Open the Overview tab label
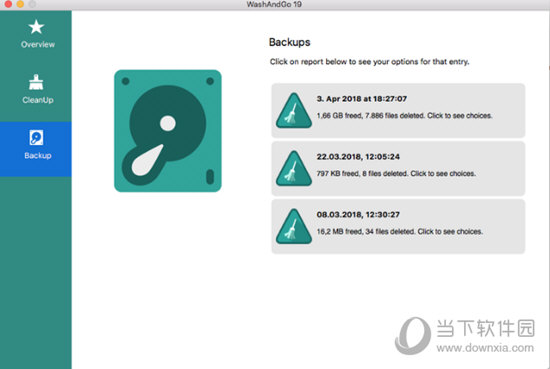550x369 pixels. [x=38, y=45]
